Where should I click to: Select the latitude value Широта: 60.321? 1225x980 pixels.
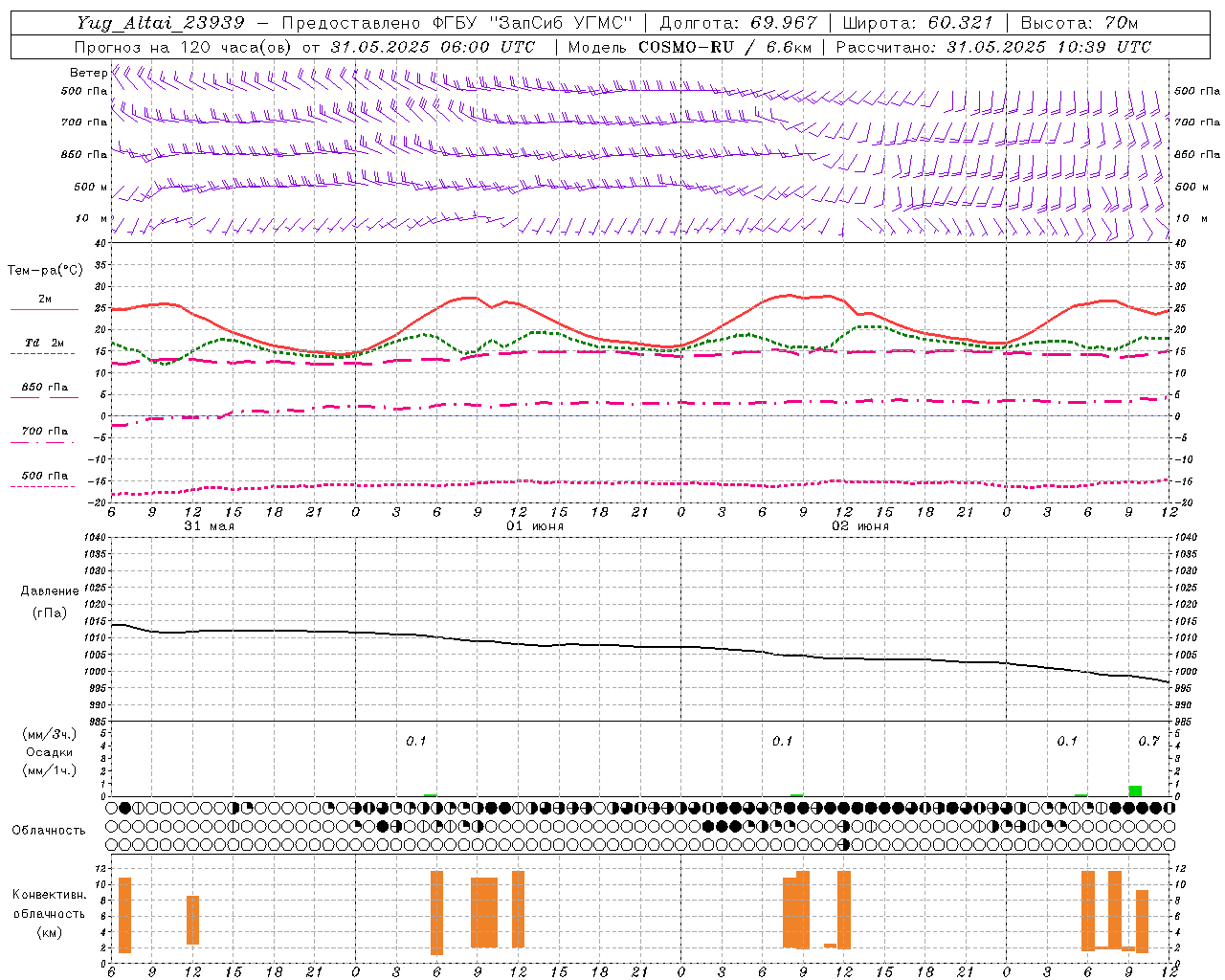click(919, 23)
